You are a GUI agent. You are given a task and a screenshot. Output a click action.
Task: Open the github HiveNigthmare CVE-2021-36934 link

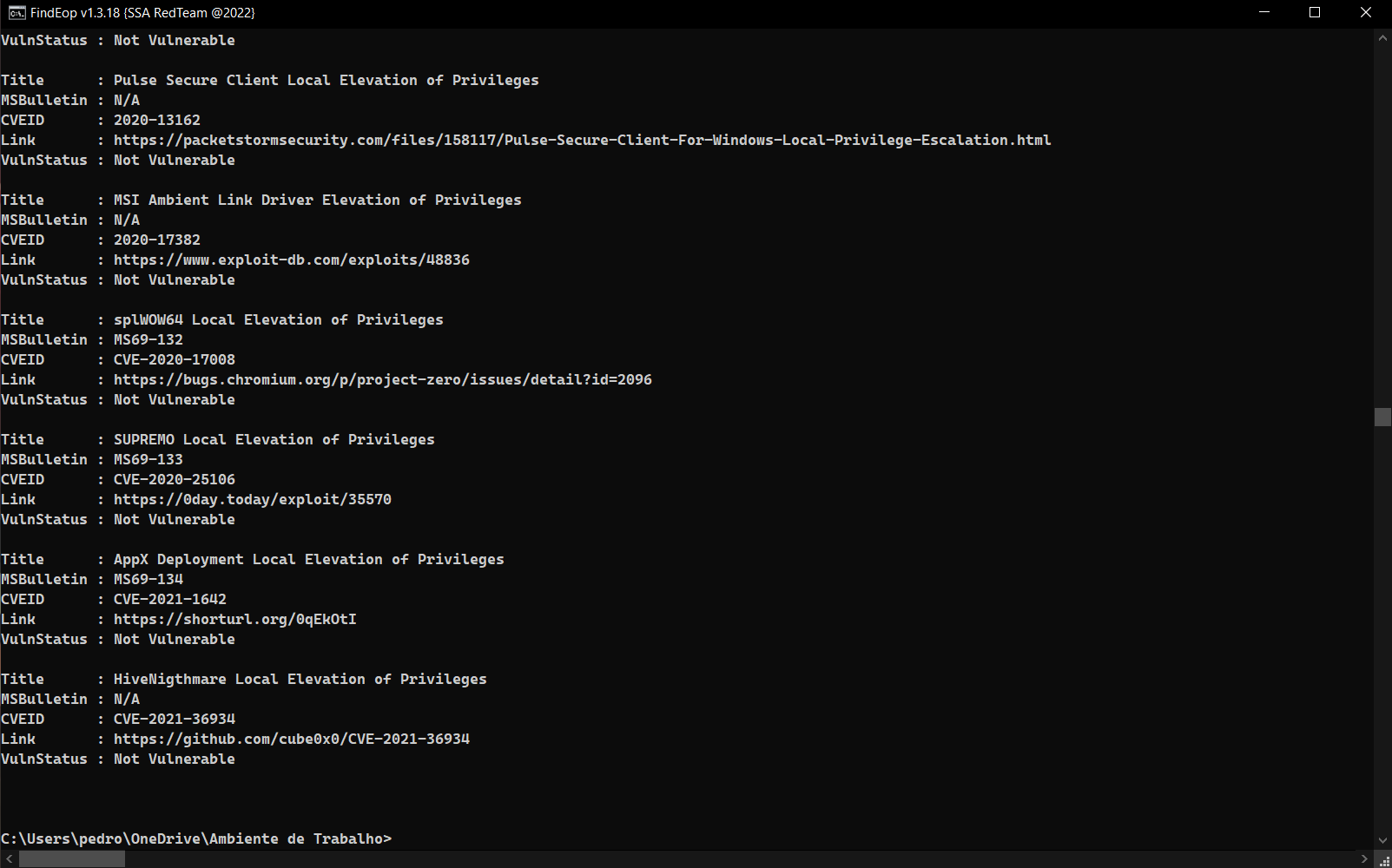click(x=292, y=739)
